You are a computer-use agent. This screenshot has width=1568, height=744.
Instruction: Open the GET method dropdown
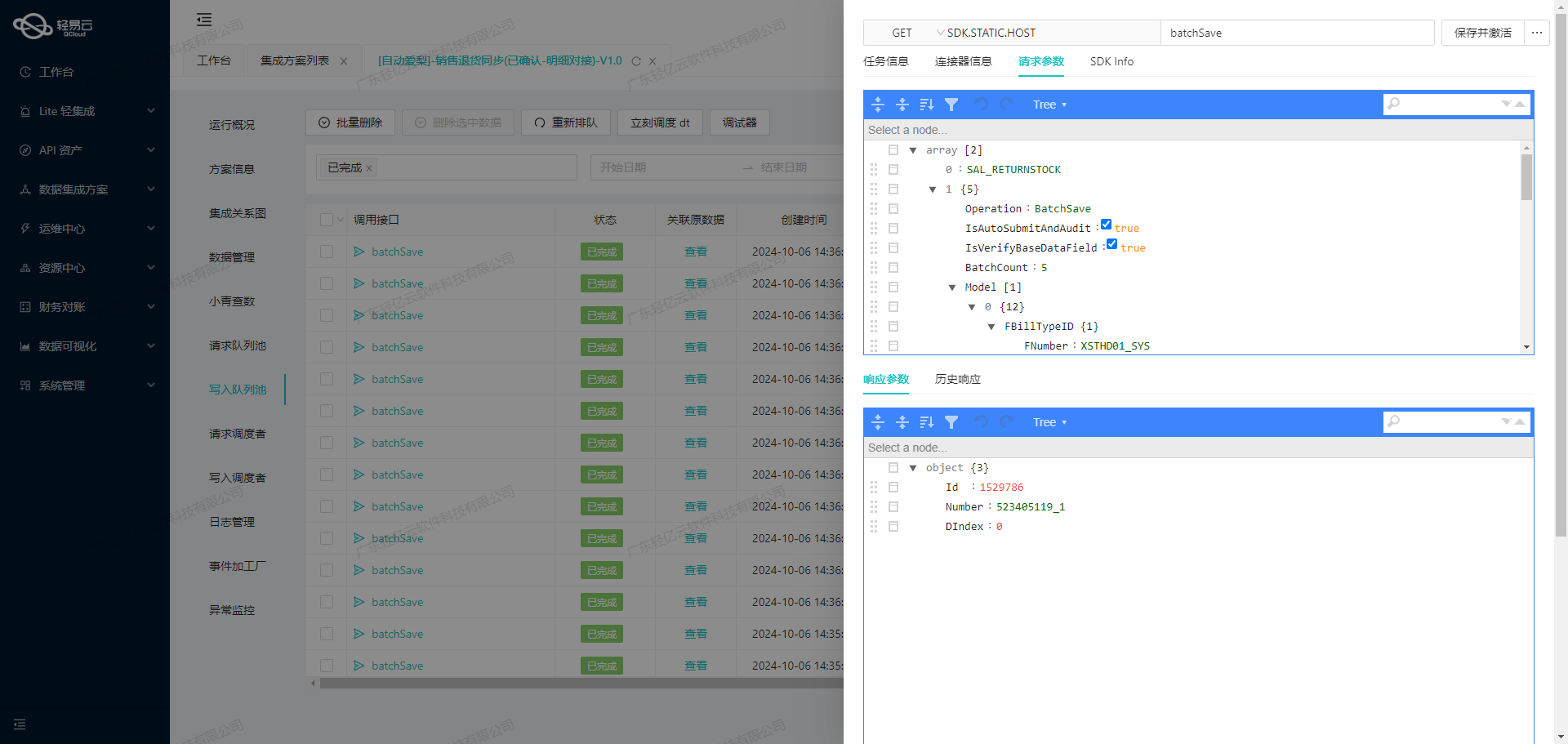(x=902, y=33)
